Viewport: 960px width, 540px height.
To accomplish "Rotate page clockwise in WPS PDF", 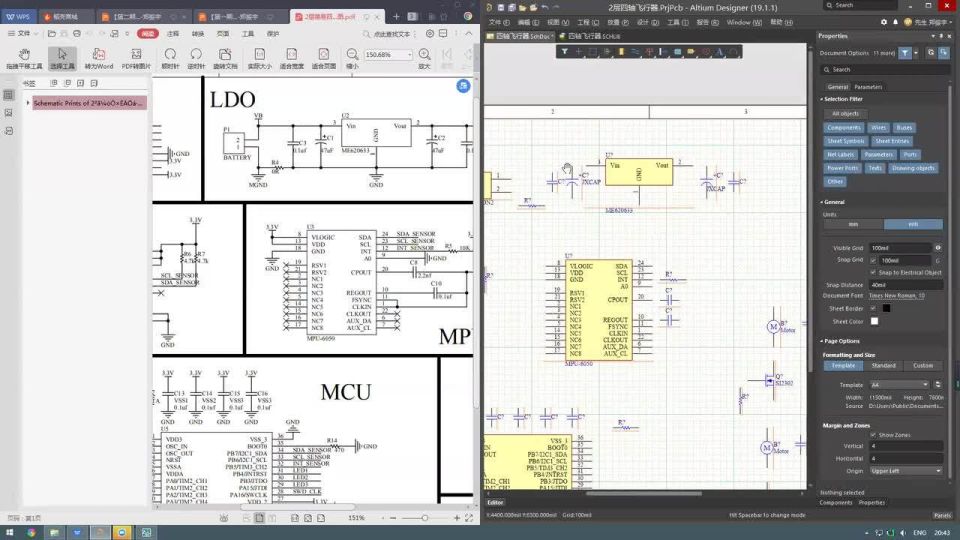I will [170, 58].
